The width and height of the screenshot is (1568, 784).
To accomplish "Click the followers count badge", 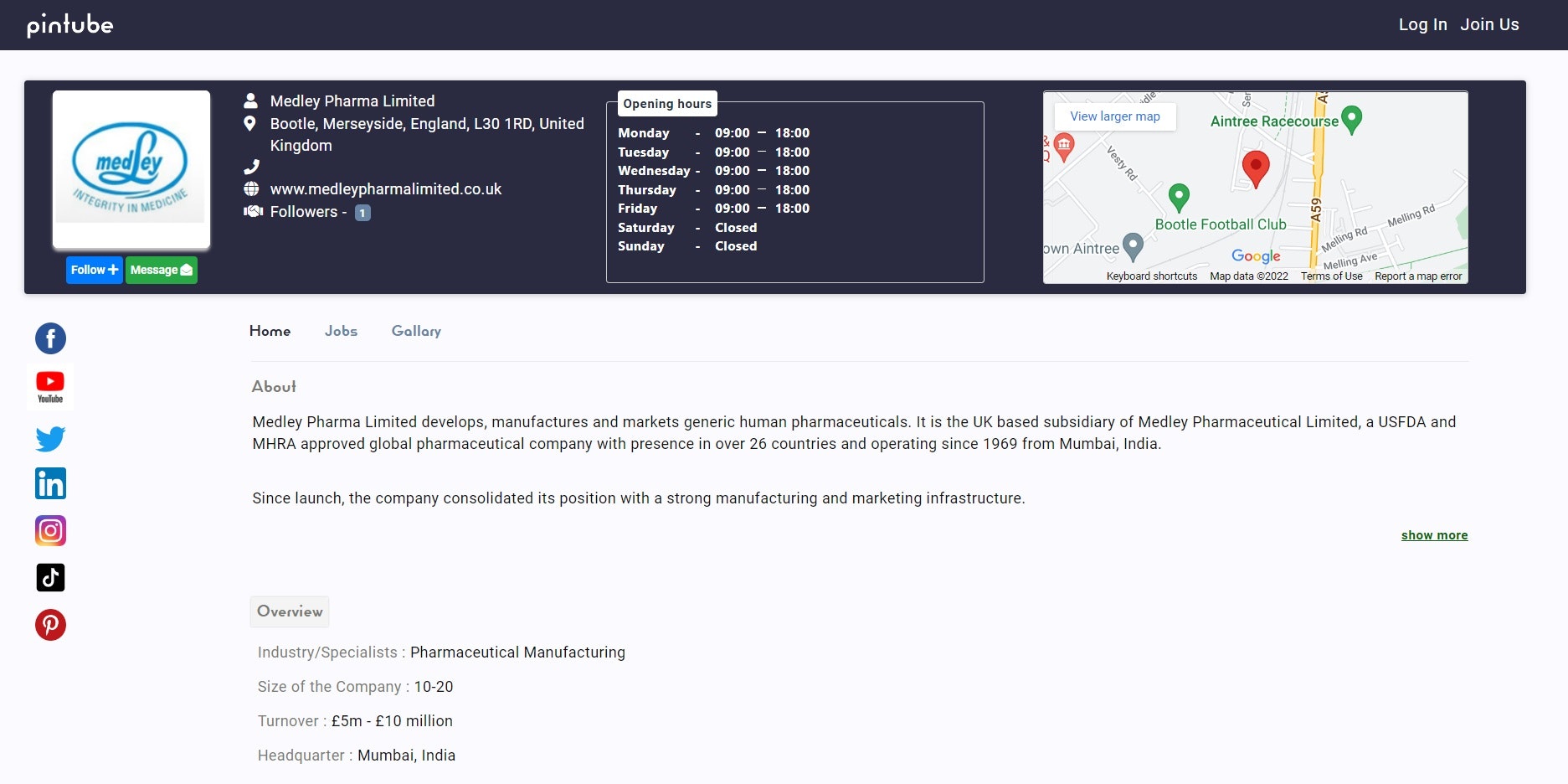I will click(362, 213).
